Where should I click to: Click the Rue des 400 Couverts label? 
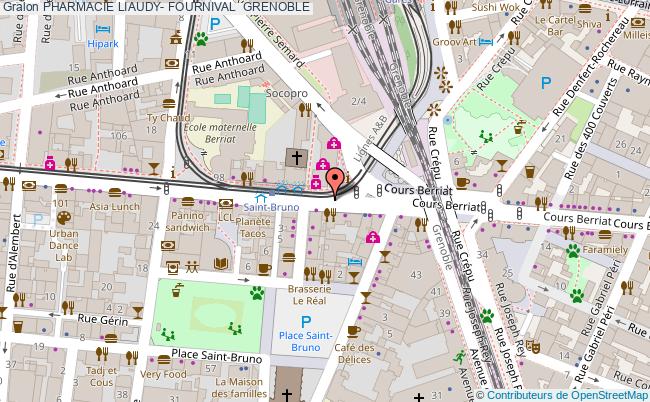(590, 129)
